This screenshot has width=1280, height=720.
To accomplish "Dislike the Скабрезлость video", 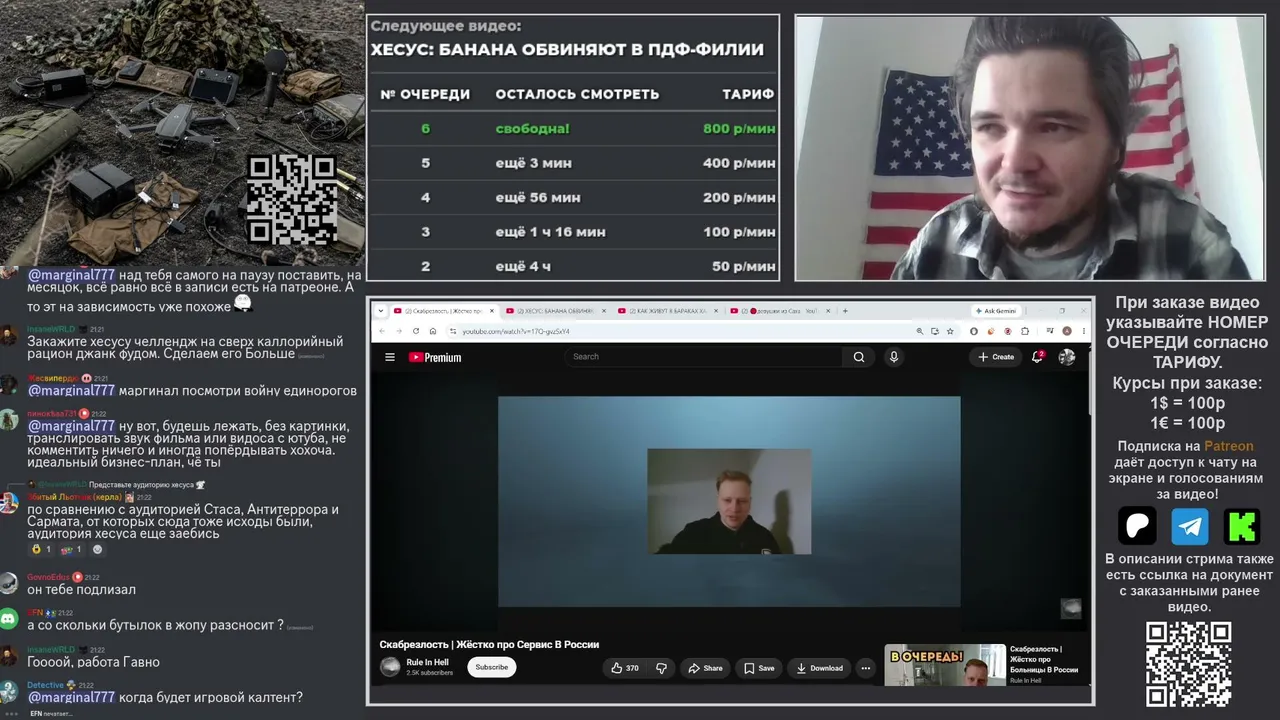I will (661, 668).
